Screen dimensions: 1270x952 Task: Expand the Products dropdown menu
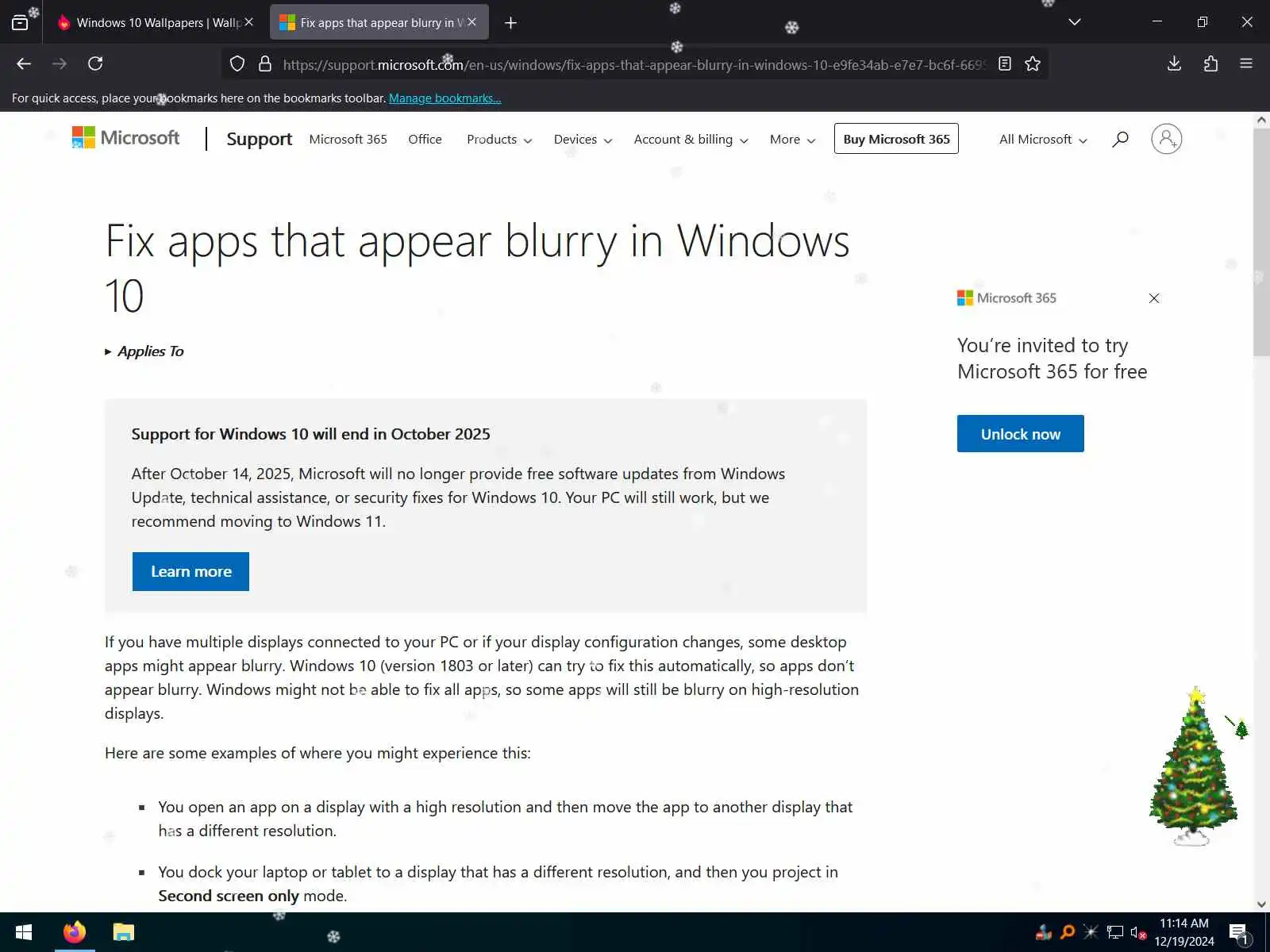pos(499,139)
